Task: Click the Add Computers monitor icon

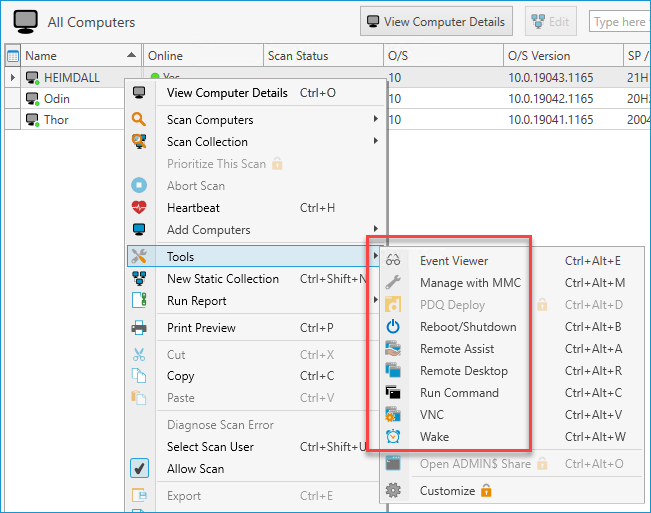Action: pyautogui.click(x=139, y=229)
